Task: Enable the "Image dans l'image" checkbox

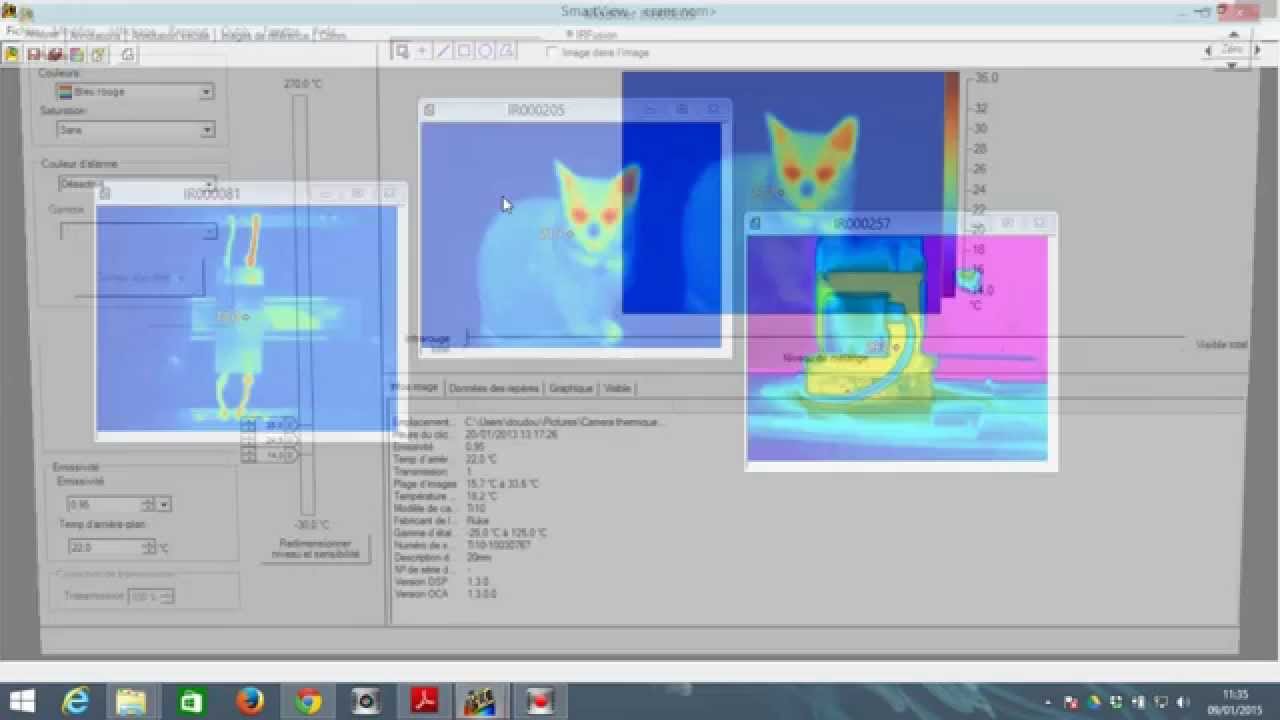Action: (552, 52)
